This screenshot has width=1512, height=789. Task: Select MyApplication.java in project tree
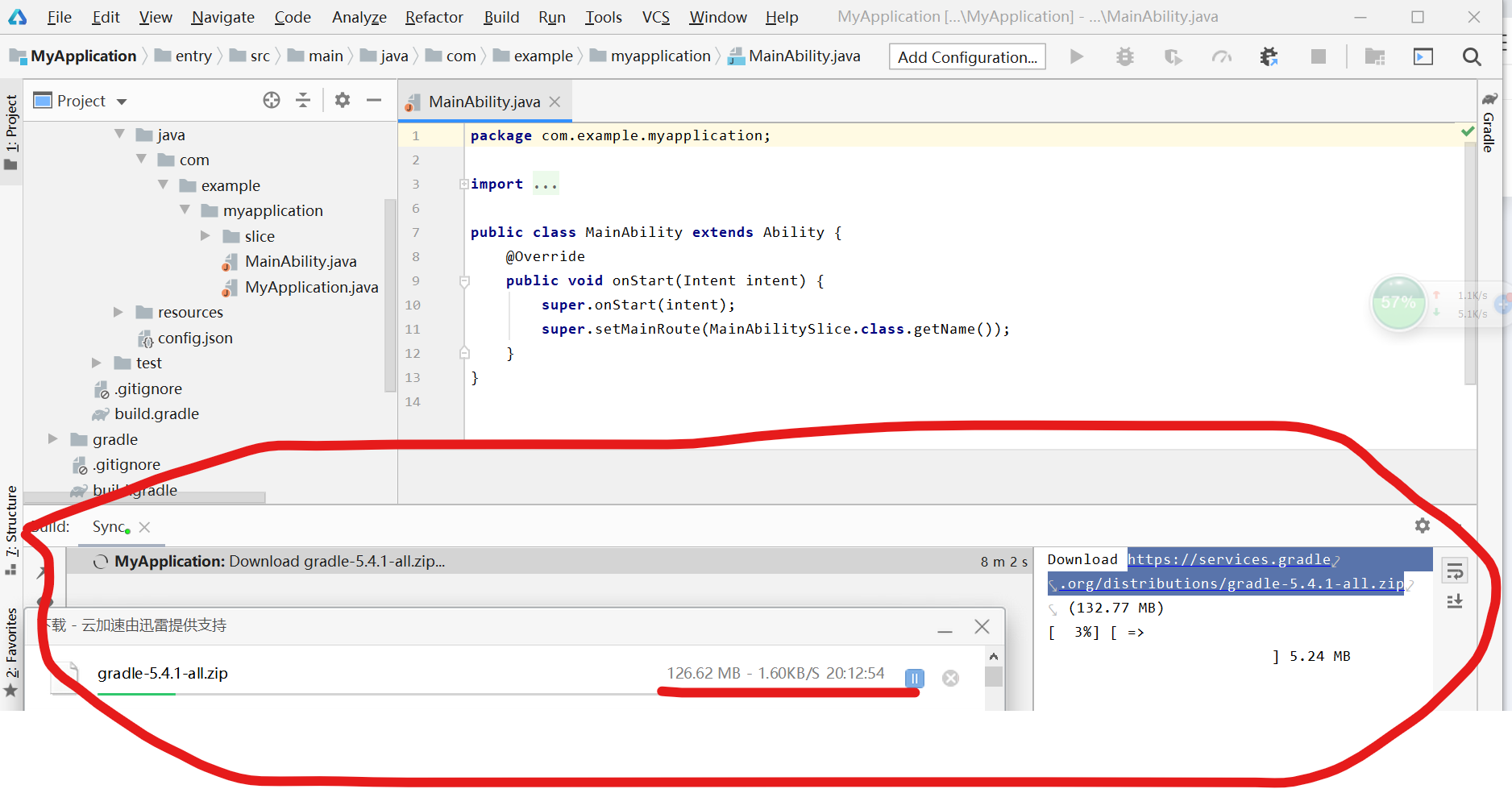click(x=311, y=287)
